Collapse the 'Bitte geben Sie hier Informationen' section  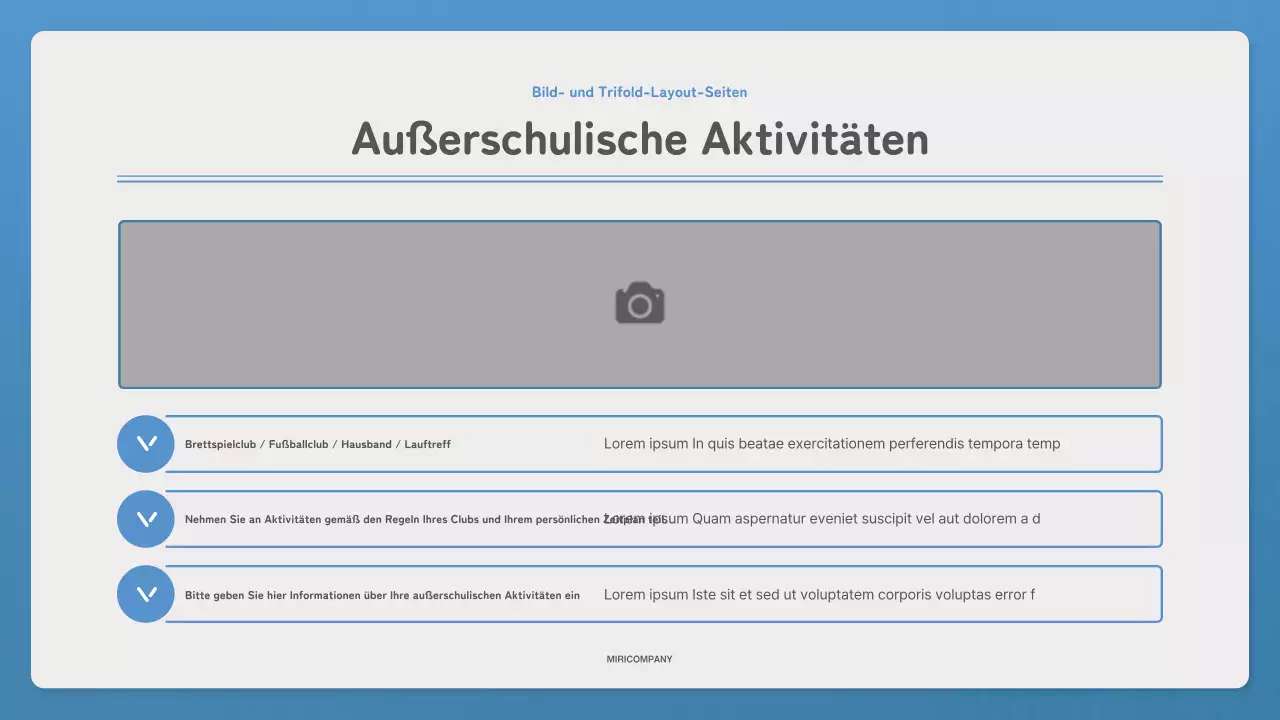point(145,593)
